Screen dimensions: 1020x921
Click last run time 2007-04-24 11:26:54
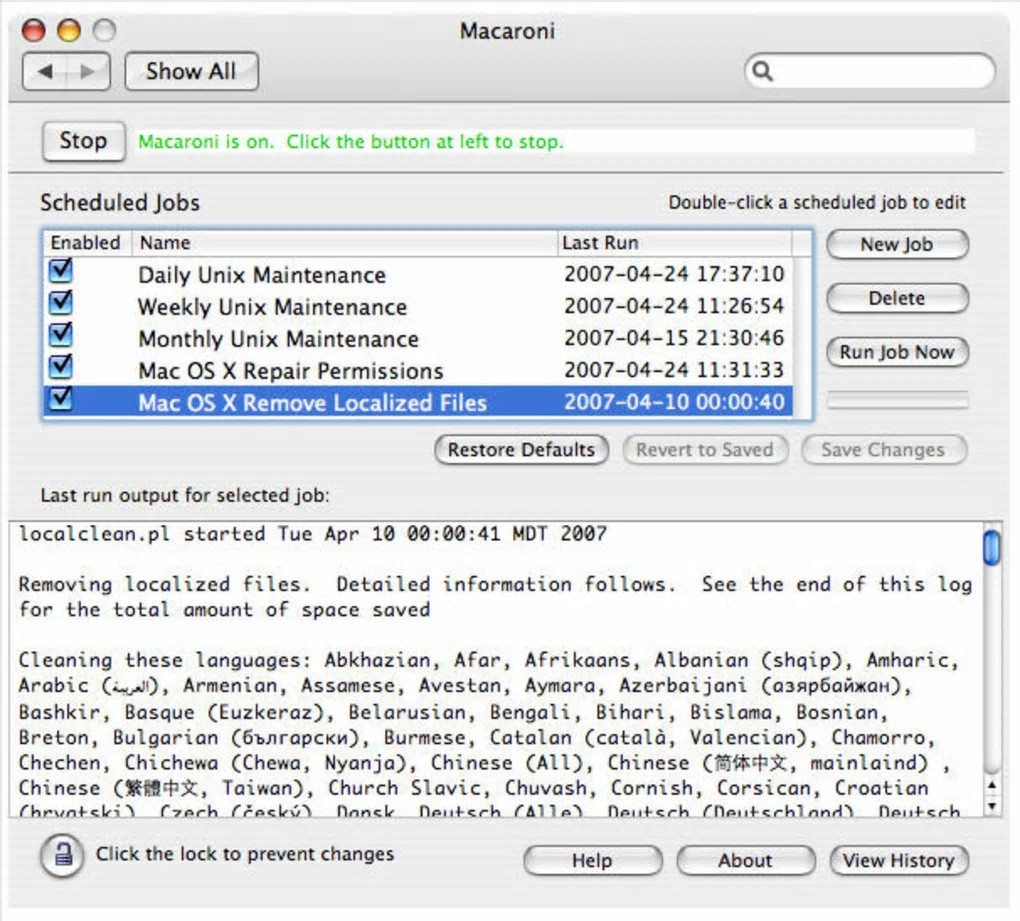(675, 306)
